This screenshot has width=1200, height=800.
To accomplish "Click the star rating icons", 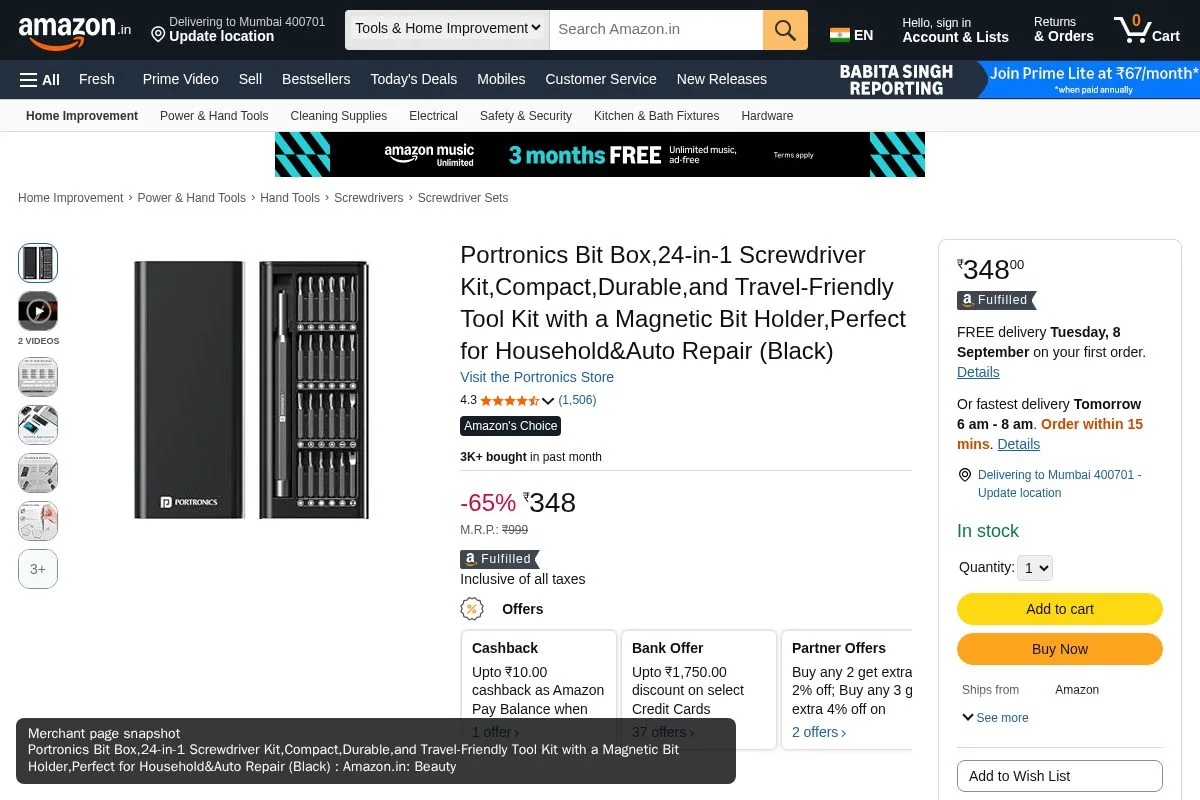I will click(510, 400).
